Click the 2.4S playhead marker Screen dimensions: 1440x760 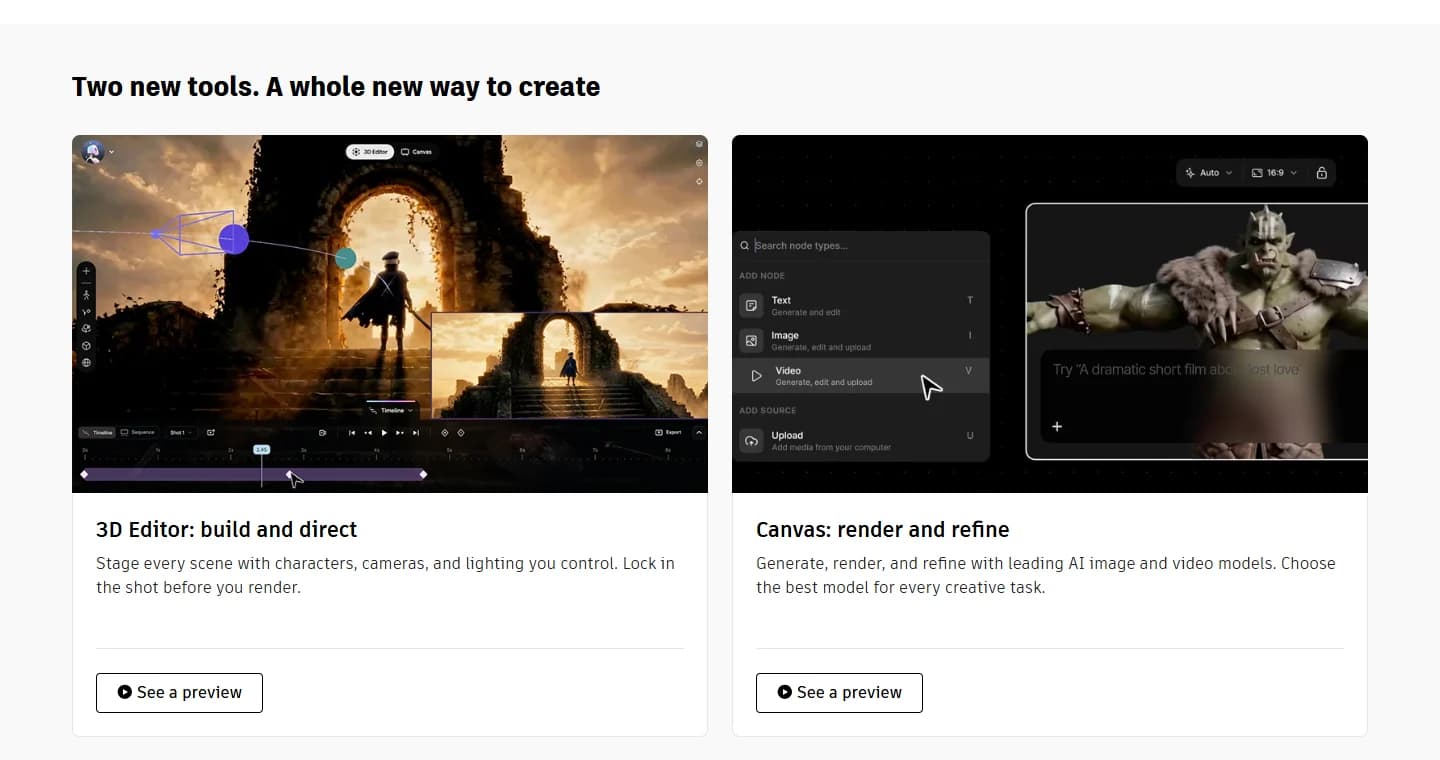[262, 450]
